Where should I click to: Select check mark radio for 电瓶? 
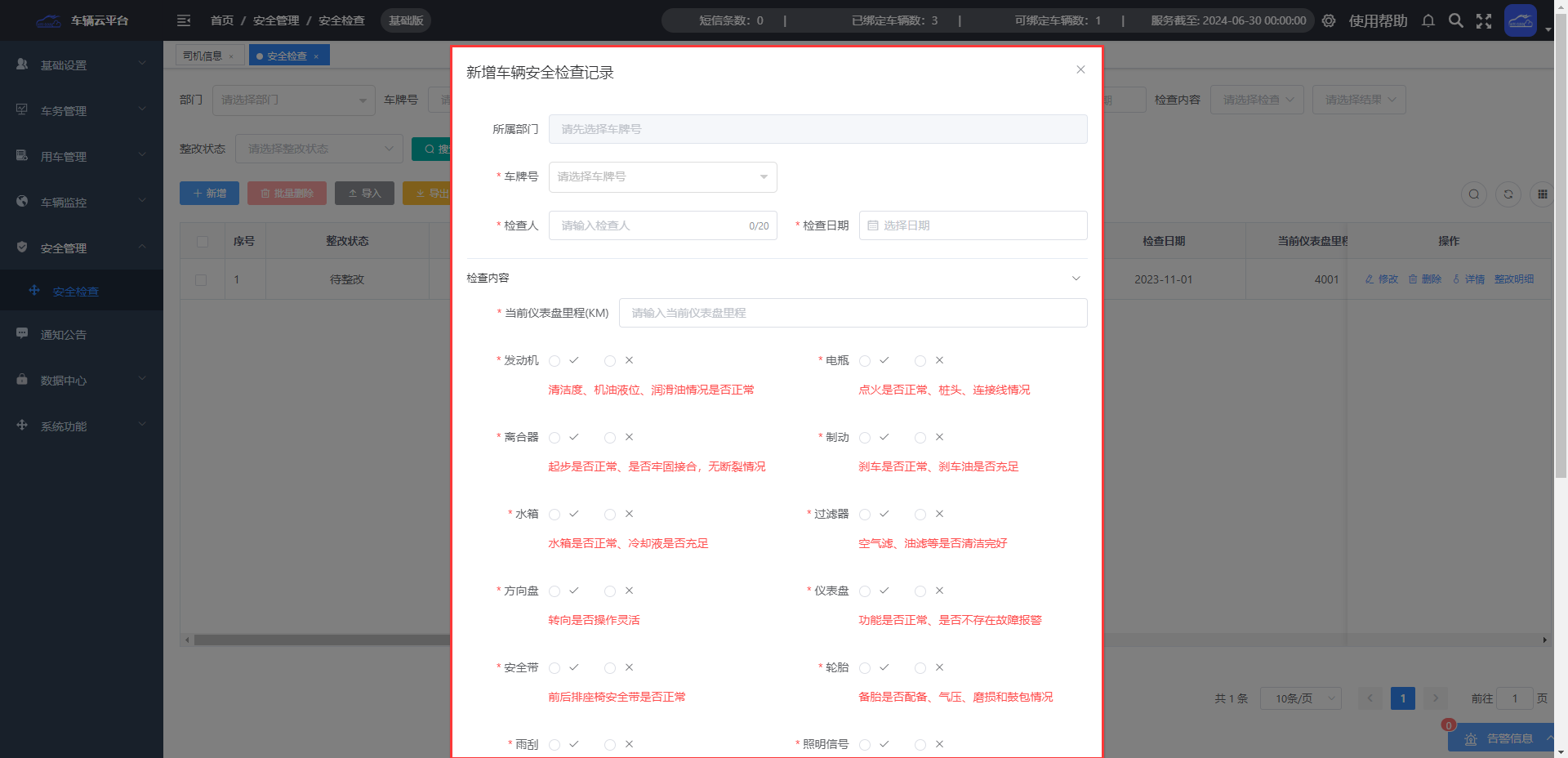(865, 361)
